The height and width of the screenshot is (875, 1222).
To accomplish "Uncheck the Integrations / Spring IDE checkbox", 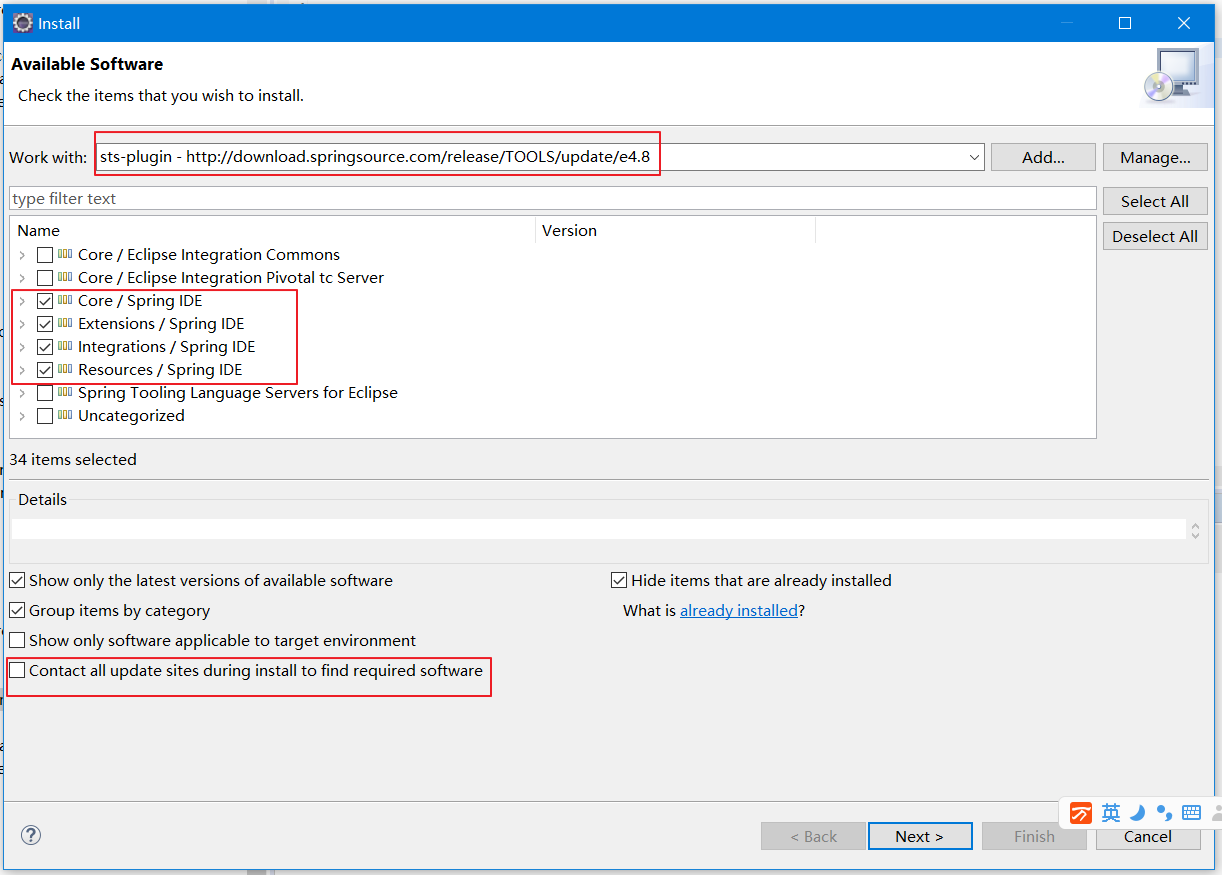I will [45, 347].
